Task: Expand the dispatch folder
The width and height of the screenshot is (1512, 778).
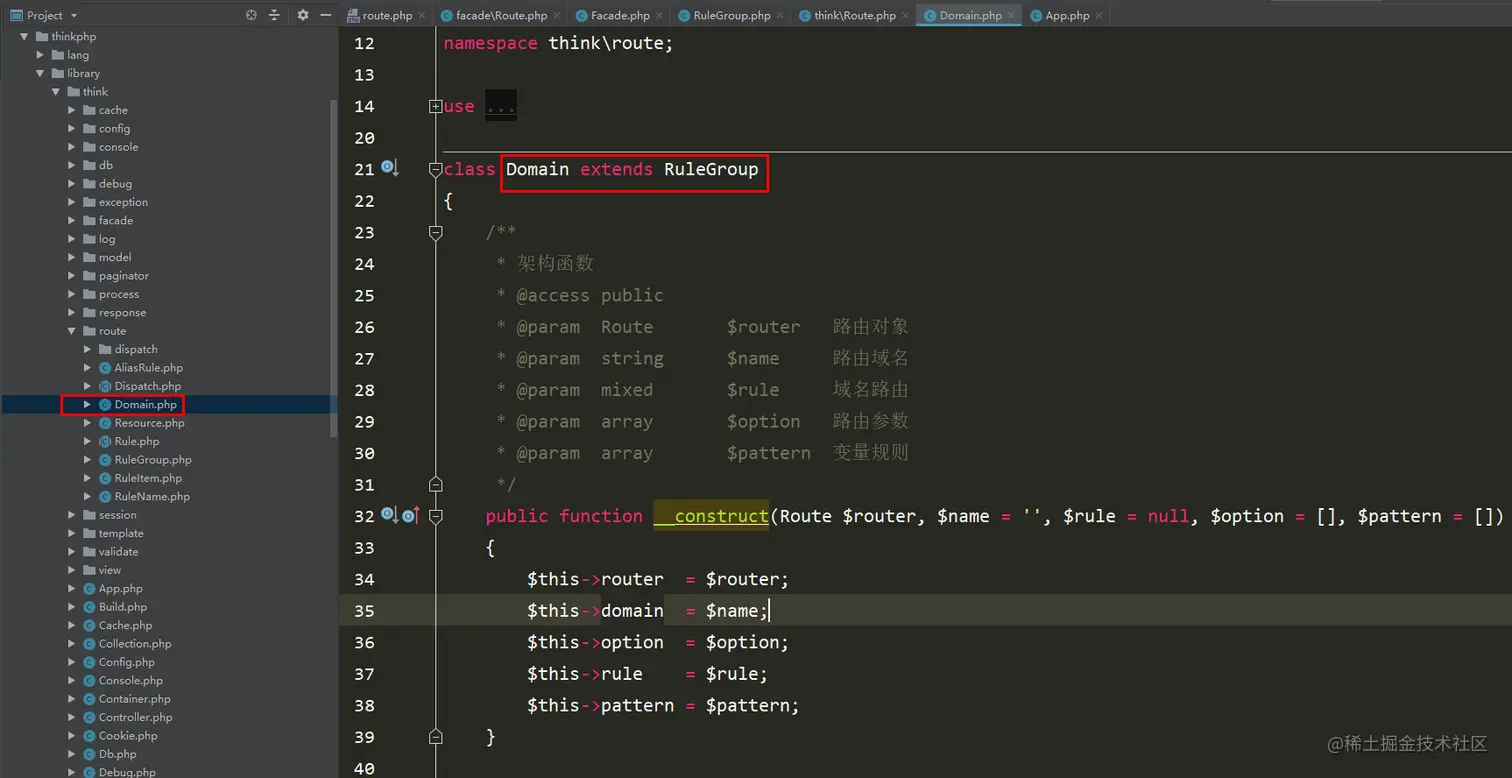Action: pos(88,349)
